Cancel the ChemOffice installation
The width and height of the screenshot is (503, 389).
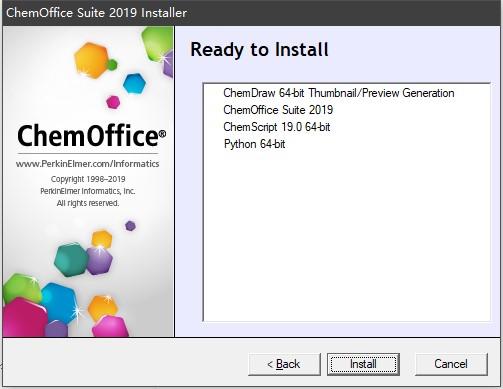coord(451,364)
